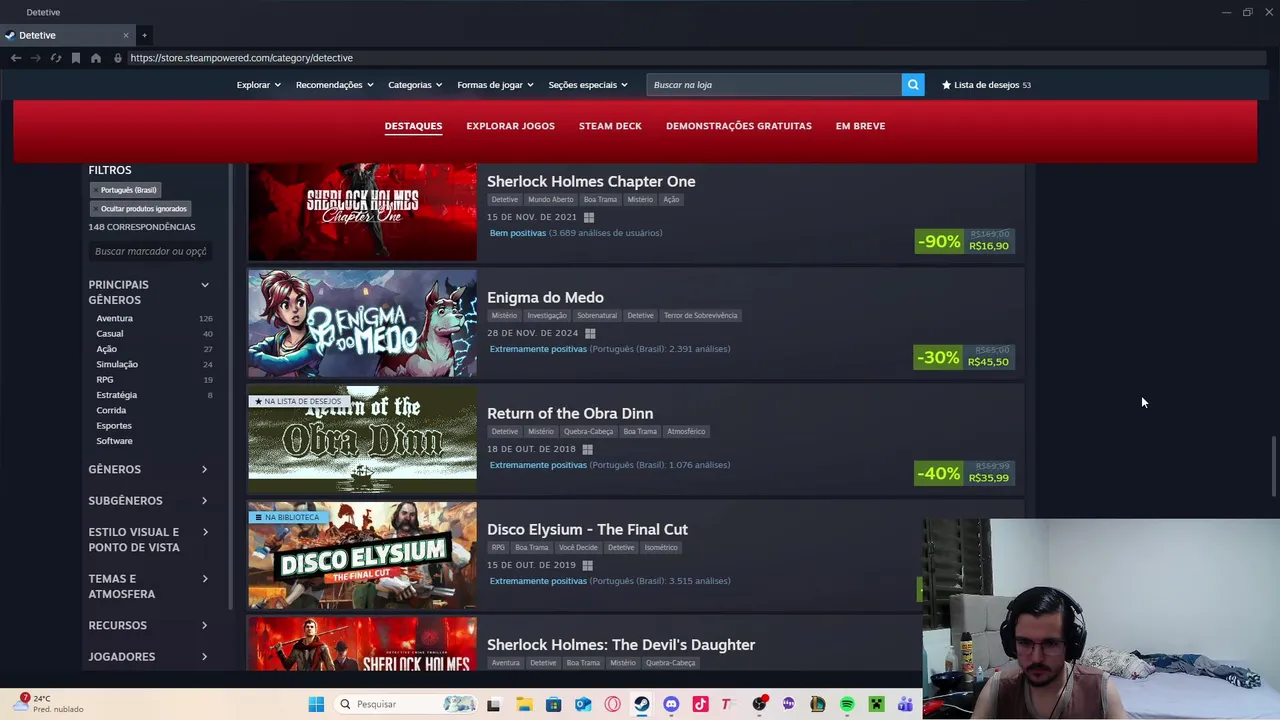Open the Sherlock Holmes Chapter One title
1280x720 pixels.
click(591, 181)
